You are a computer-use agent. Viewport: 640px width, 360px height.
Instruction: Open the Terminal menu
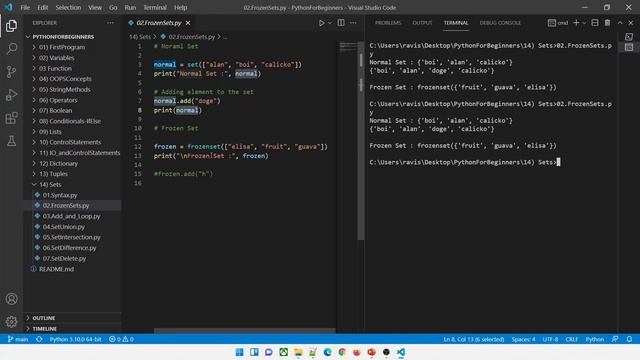point(155,7)
